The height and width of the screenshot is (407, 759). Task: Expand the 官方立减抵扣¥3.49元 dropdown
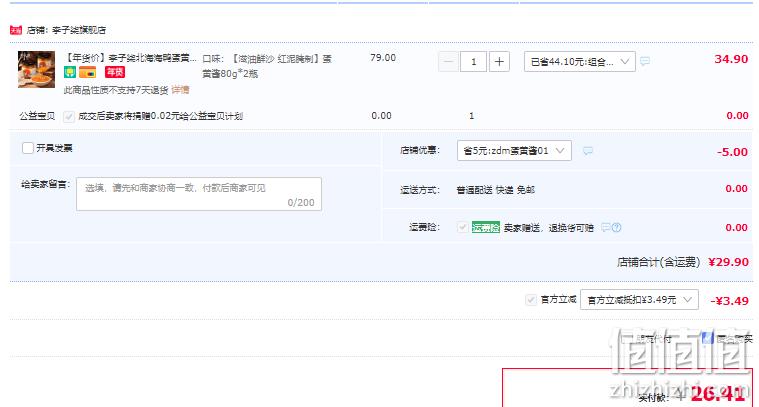639,300
